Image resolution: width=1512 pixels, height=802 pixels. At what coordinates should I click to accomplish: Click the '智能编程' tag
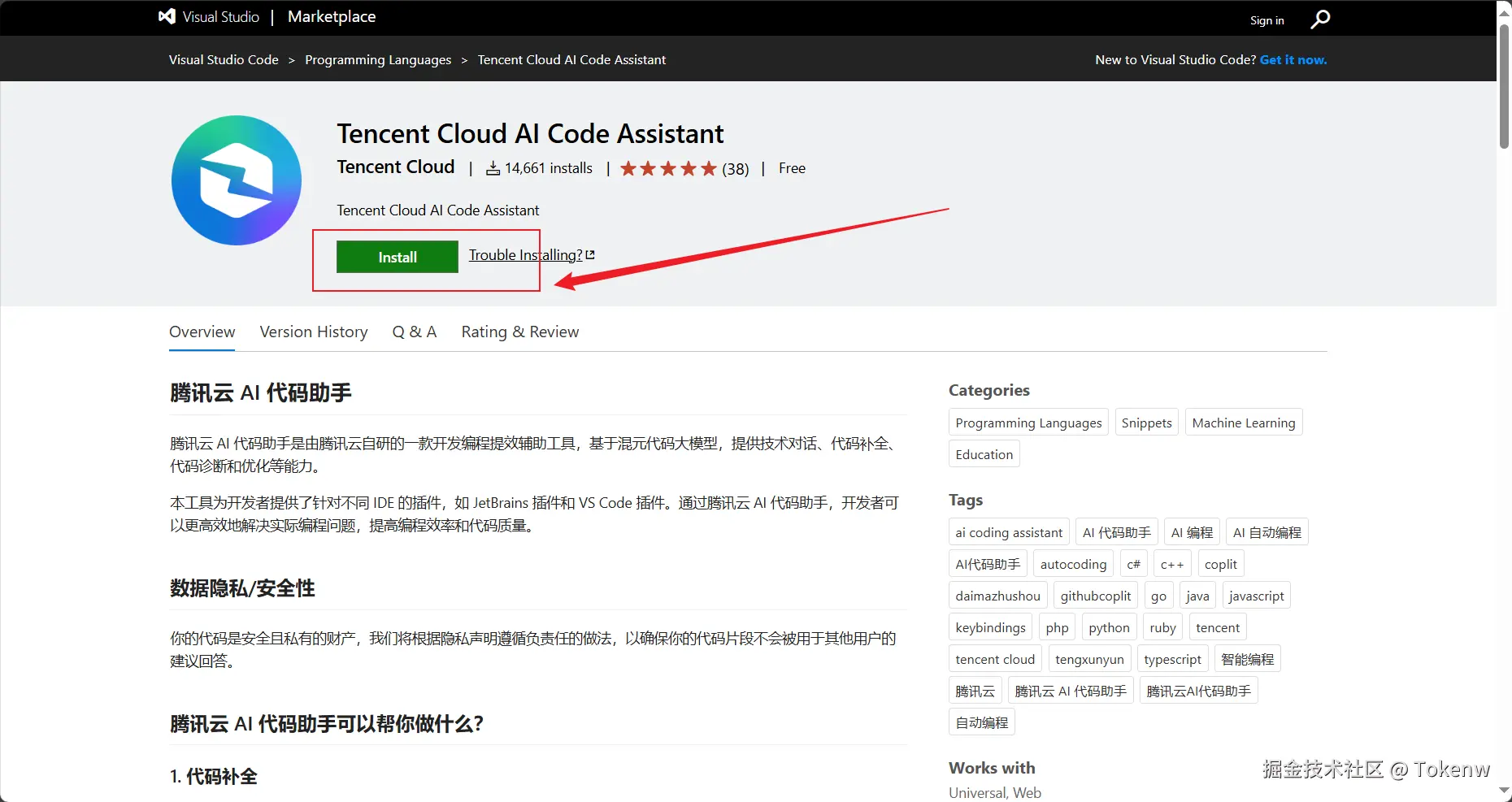(1248, 659)
